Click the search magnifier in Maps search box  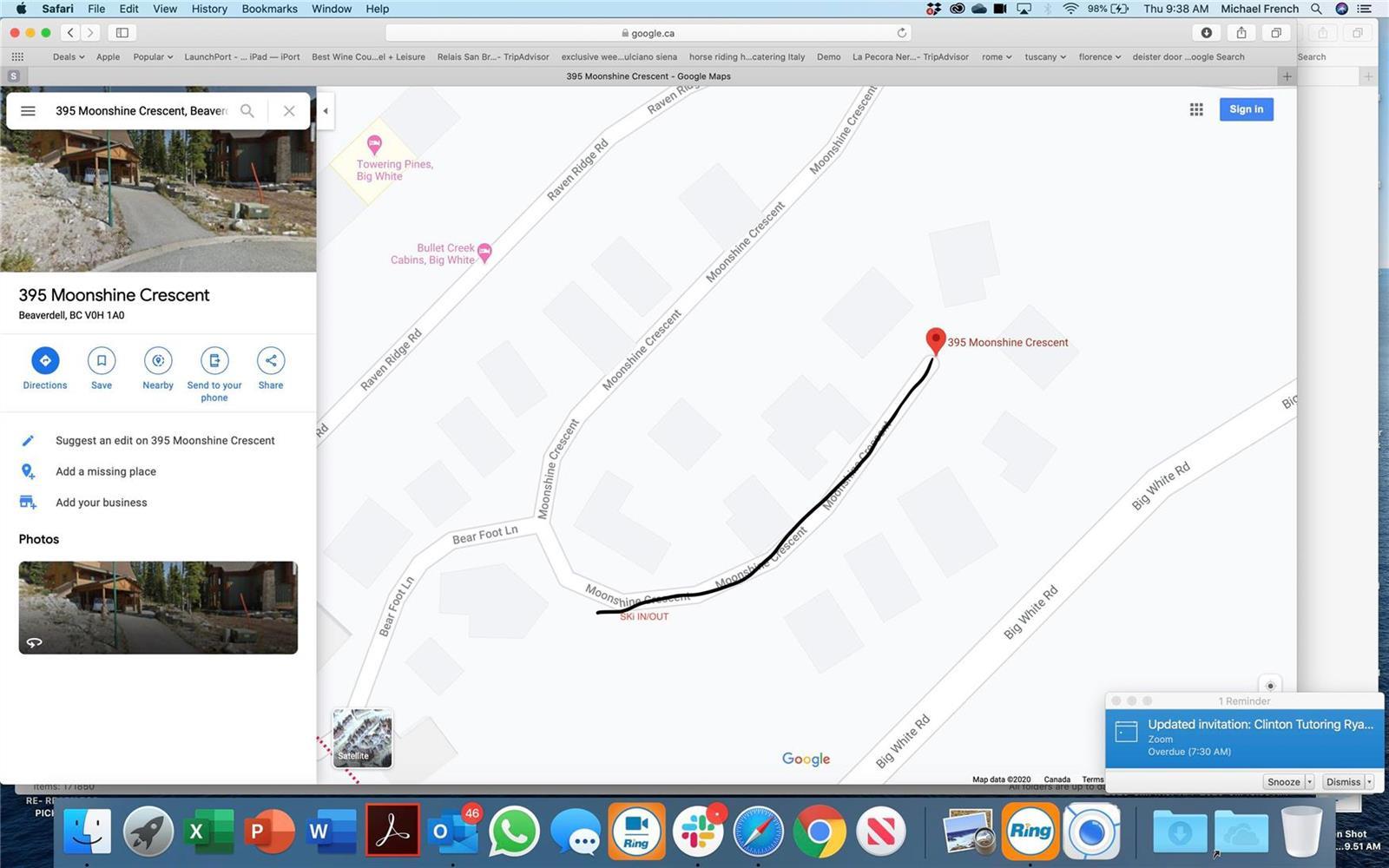coord(247,111)
